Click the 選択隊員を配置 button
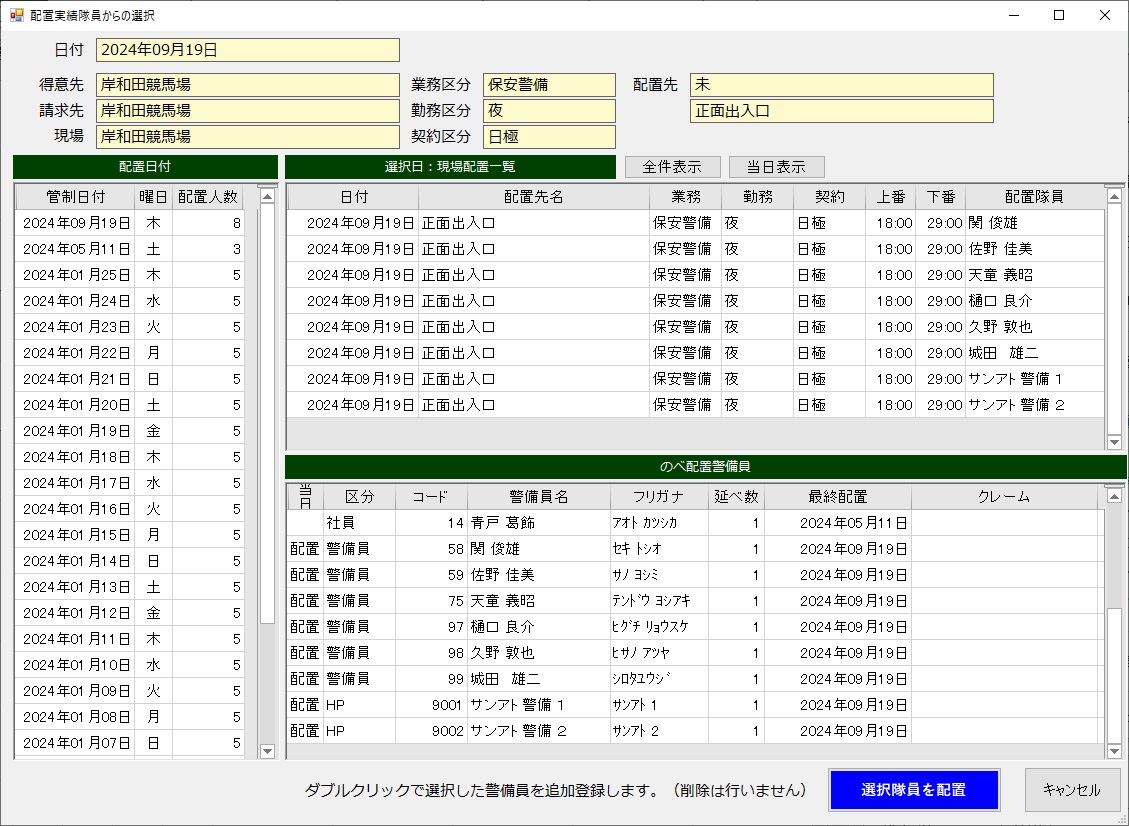Viewport: 1129px width, 826px height. click(x=914, y=790)
